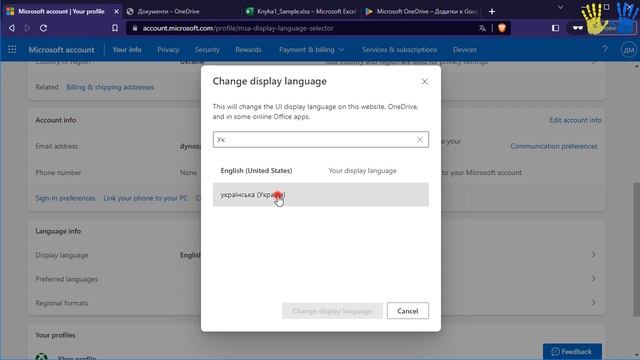Open a new browser tab with plus
Image resolution: width=640 pixels, height=360 pixels.
tap(492, 11)
